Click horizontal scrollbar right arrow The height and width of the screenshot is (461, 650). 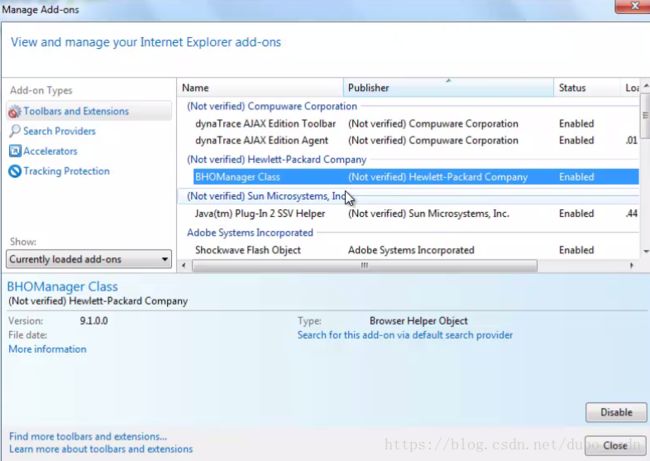point(632,265)
